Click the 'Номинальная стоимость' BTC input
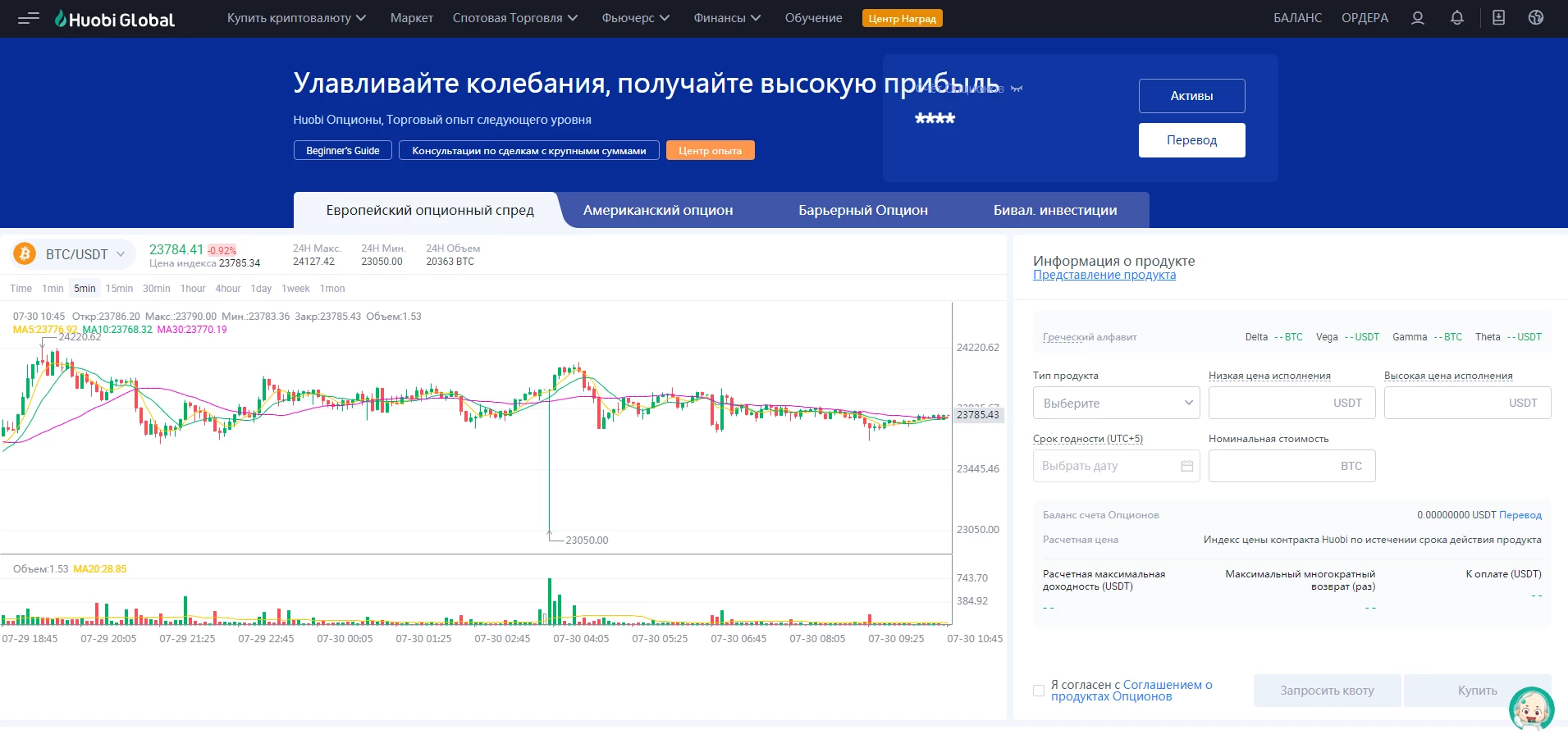Screen dimensions: 1568x739 click(x=1291, y=466)
